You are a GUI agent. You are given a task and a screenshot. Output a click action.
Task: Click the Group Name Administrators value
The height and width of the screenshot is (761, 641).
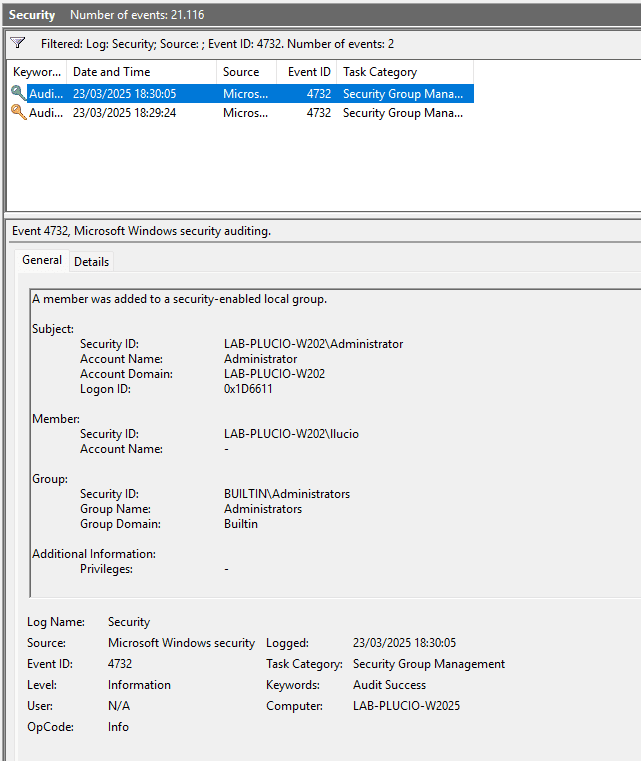pyautogui.click(x=262, y=509)
